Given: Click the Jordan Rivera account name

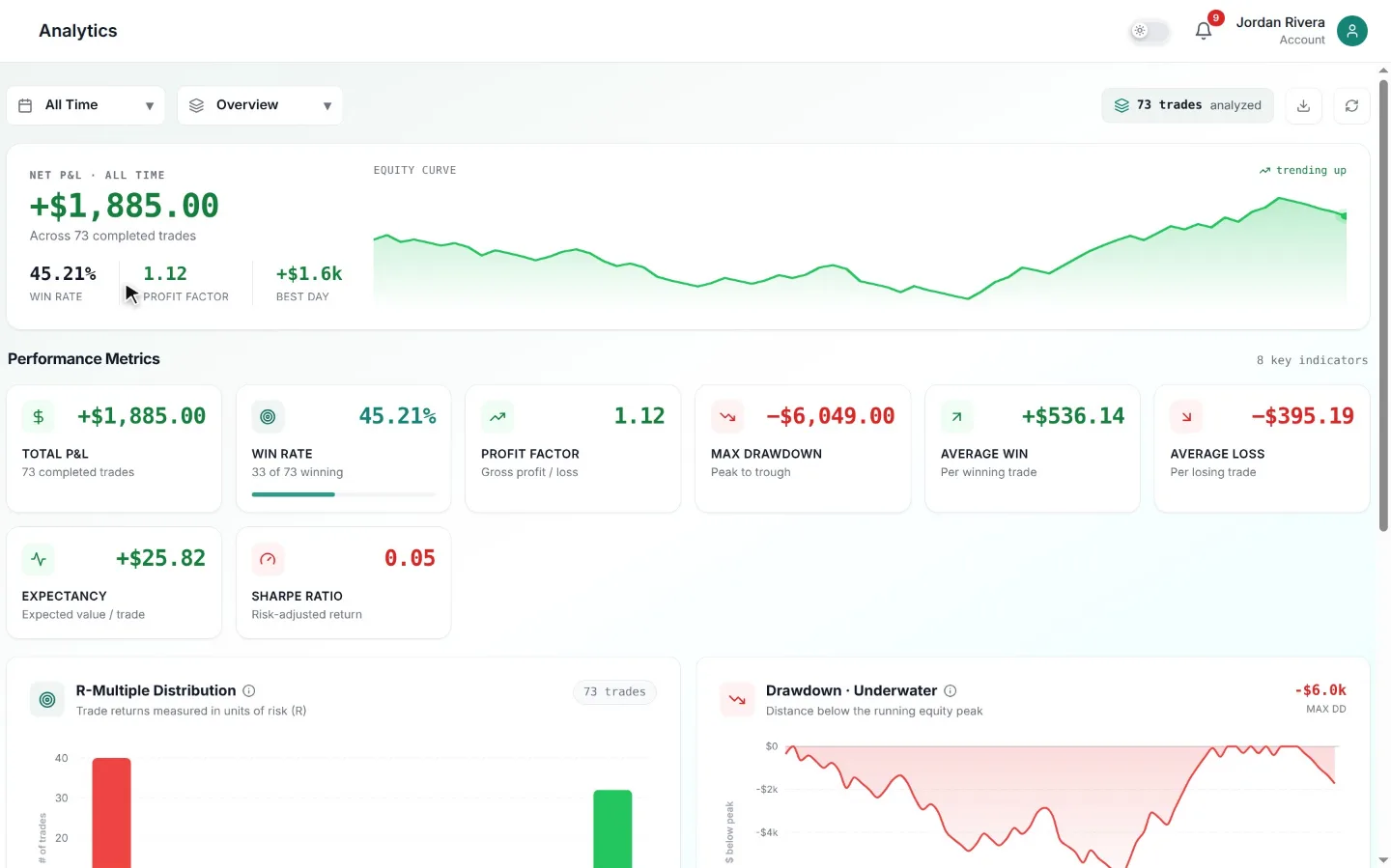Looking at the screenshot, I should pyautogui.click(x=1281, y=22).
